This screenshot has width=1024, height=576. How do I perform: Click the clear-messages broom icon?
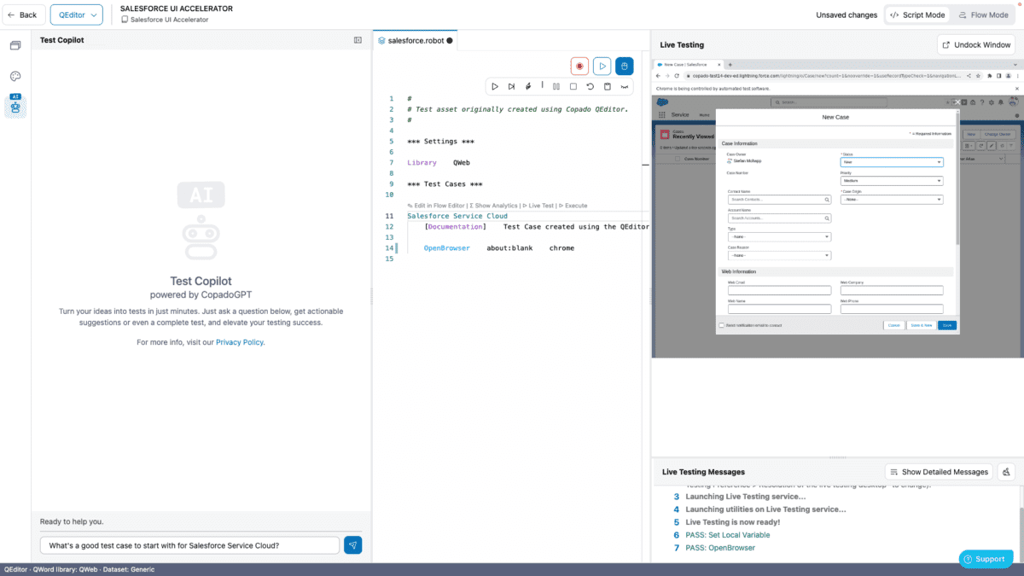click(1006, 472)
